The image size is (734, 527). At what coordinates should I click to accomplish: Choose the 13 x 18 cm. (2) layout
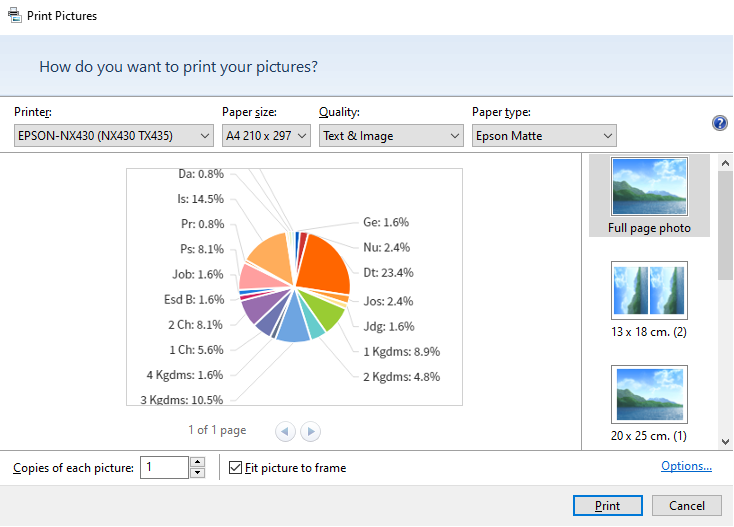click(649, 300)
